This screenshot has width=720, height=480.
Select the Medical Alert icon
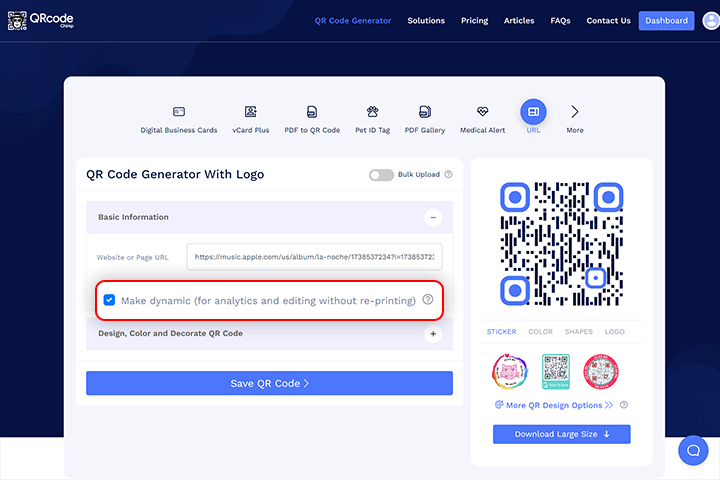coord(482,112)
